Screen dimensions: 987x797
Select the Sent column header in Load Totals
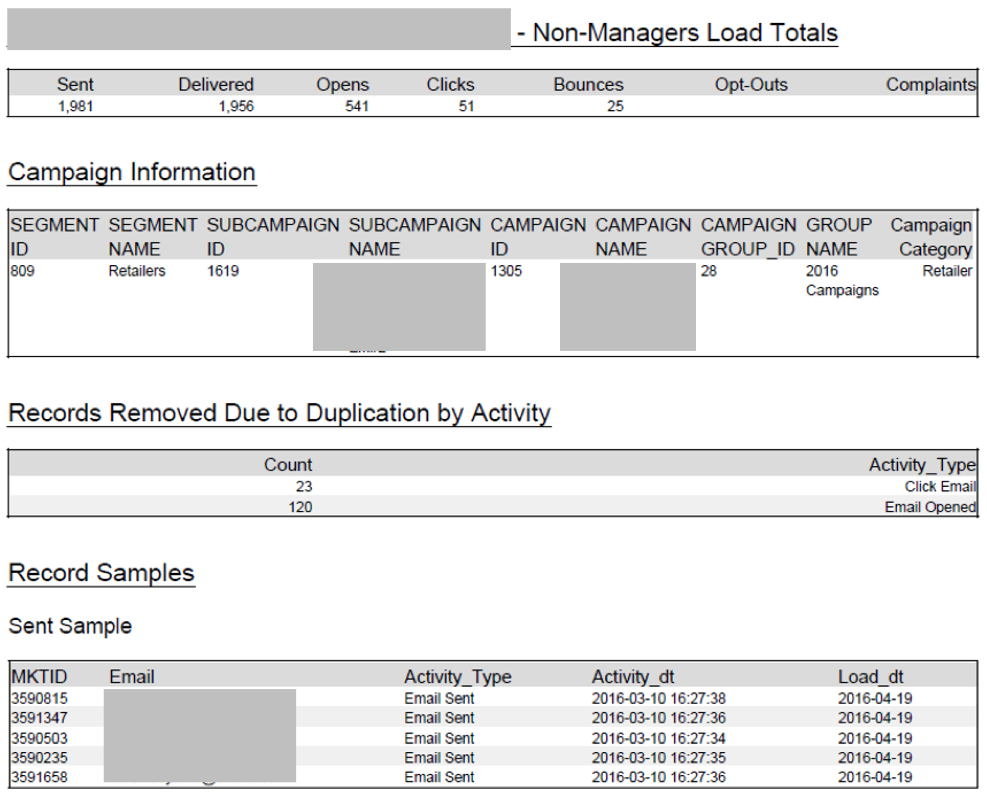click(75, 84)
